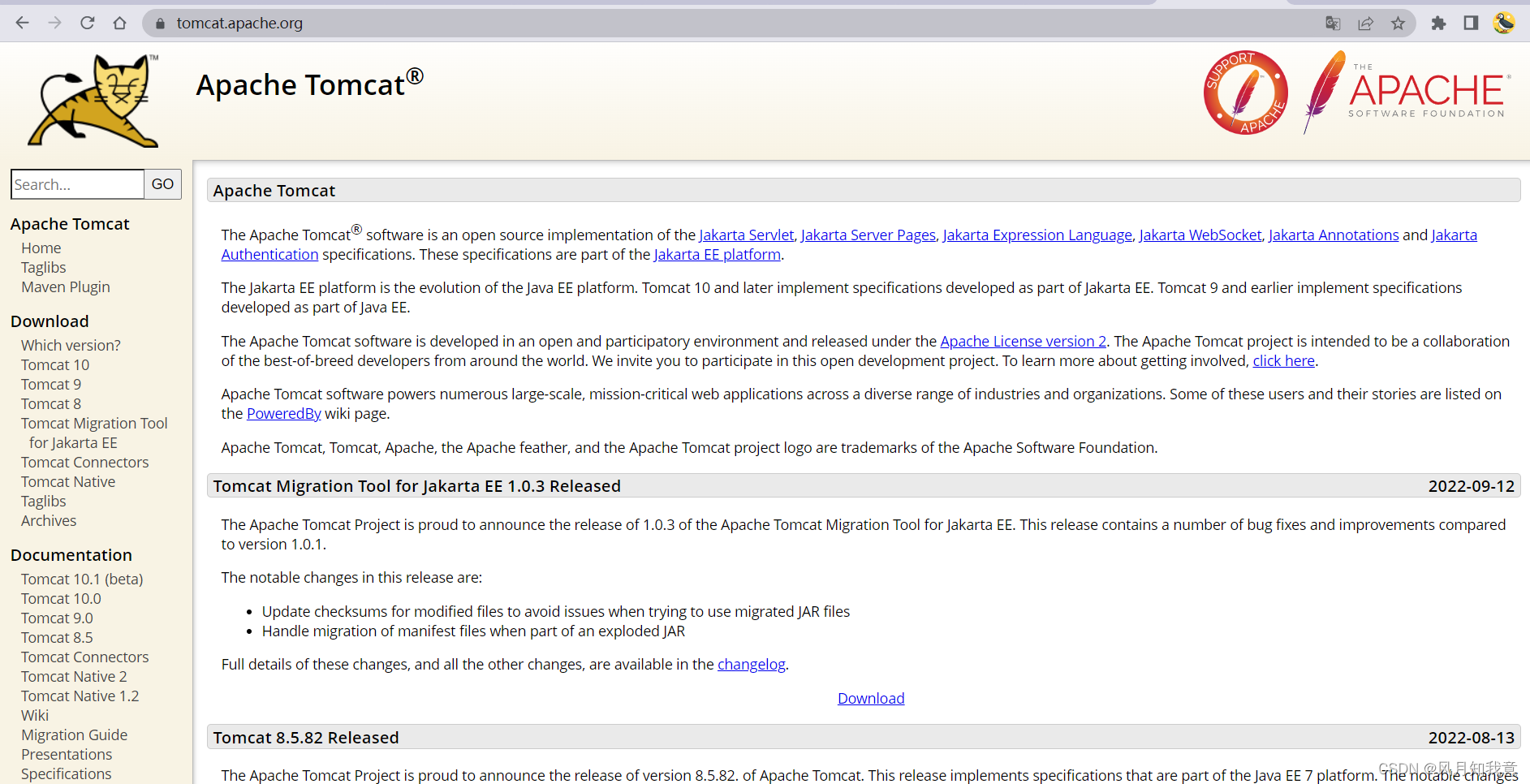Toggle browser side panel
The width and height of the screenshot is (1530, 784).
1471,23
